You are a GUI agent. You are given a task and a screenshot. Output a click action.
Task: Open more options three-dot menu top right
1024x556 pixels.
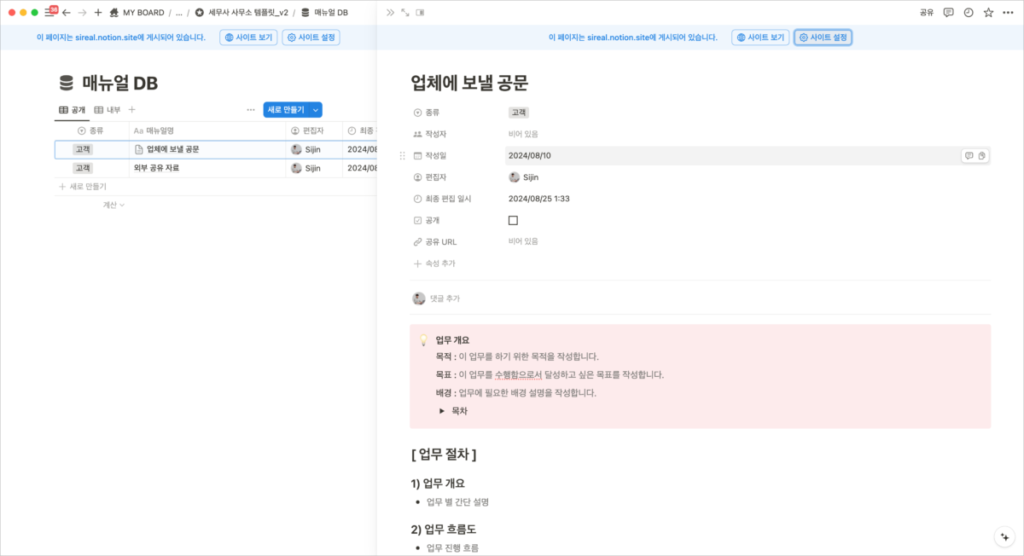(1008, 12)
